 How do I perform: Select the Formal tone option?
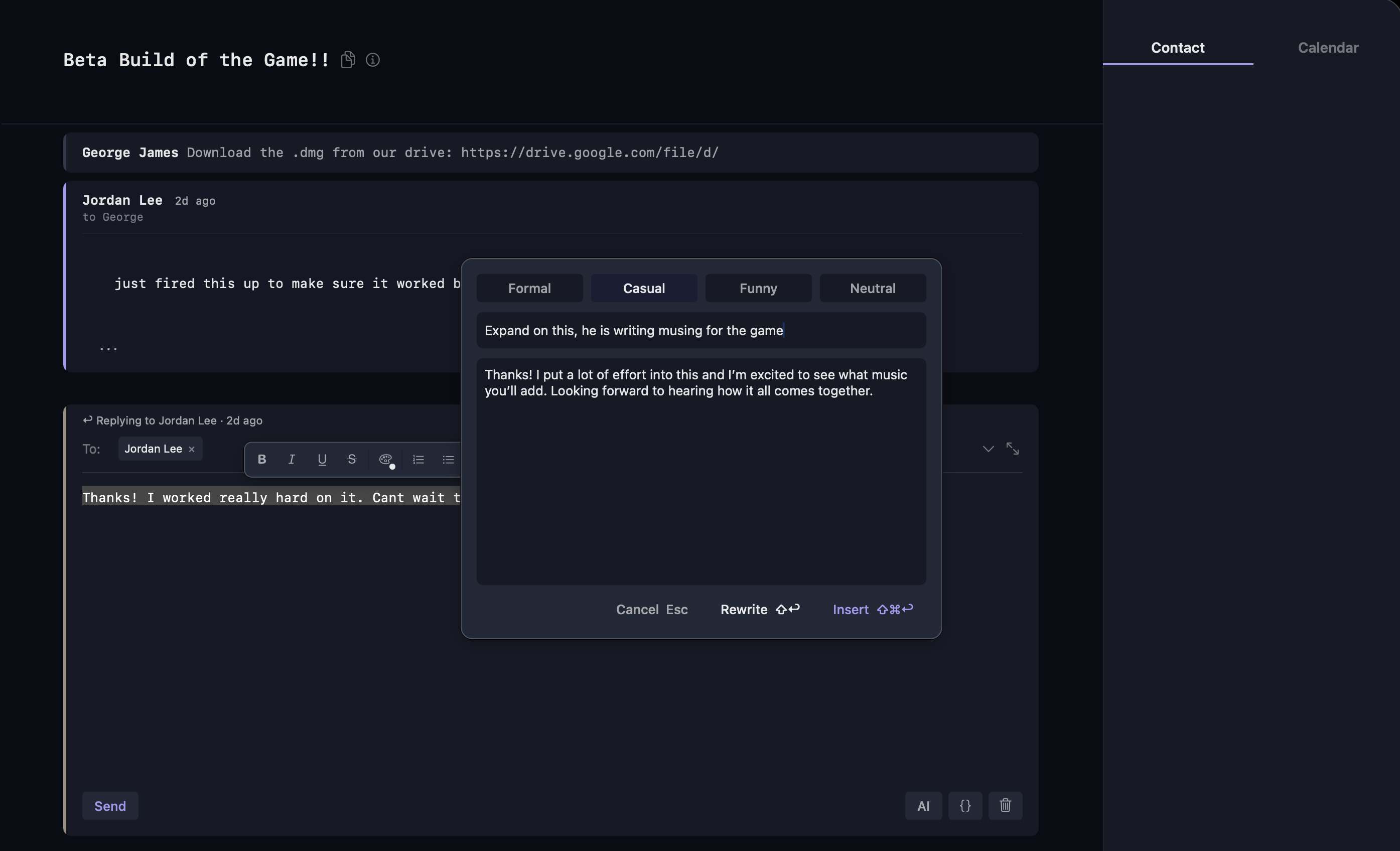(x=529, y=288)
